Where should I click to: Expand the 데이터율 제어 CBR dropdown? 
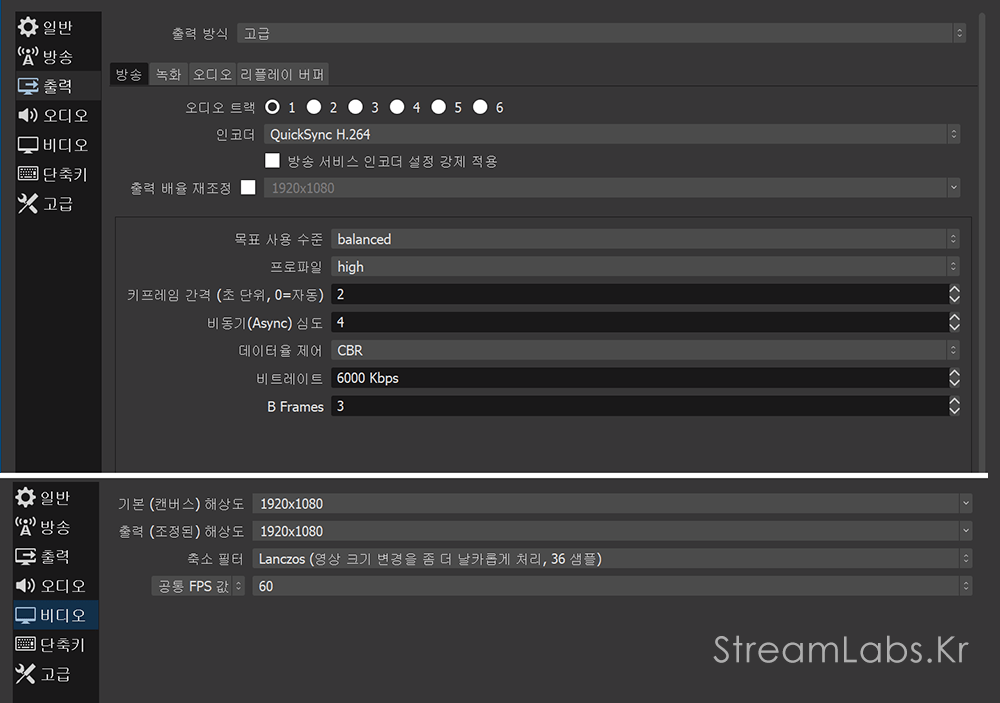point(645,350)
